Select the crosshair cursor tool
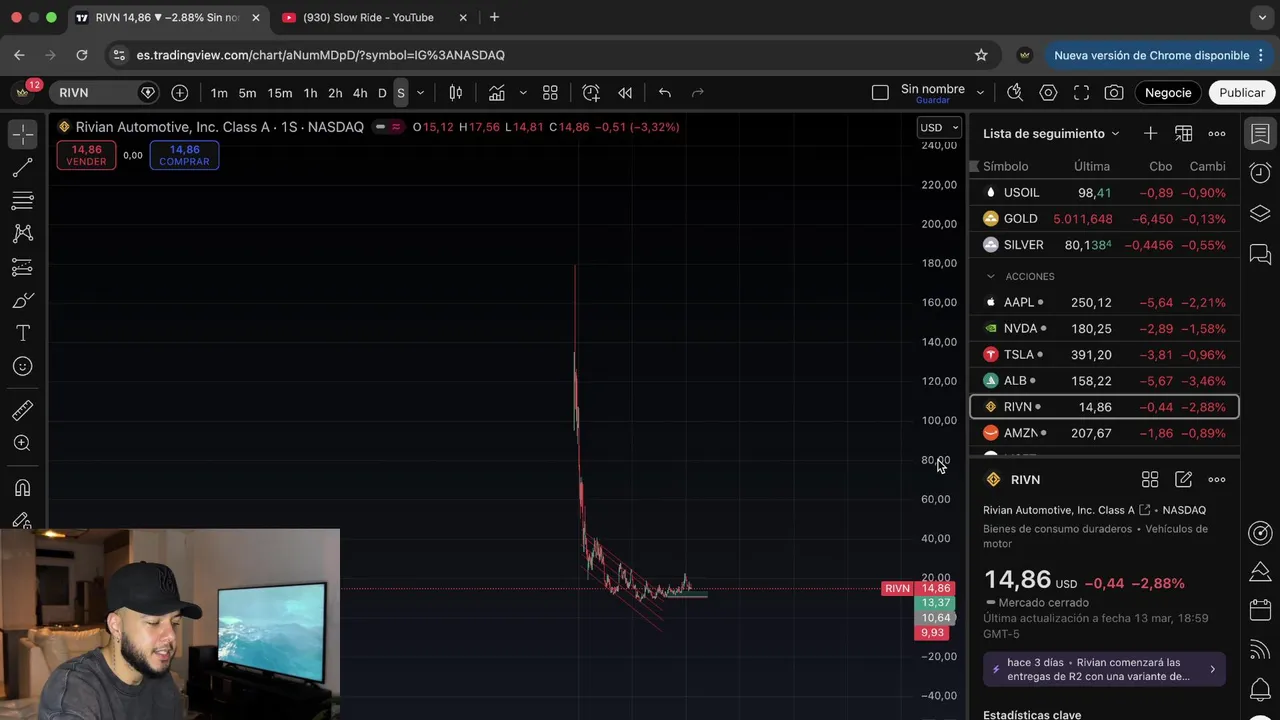This screenshot has height=720, width=1280. pos(23,134)
